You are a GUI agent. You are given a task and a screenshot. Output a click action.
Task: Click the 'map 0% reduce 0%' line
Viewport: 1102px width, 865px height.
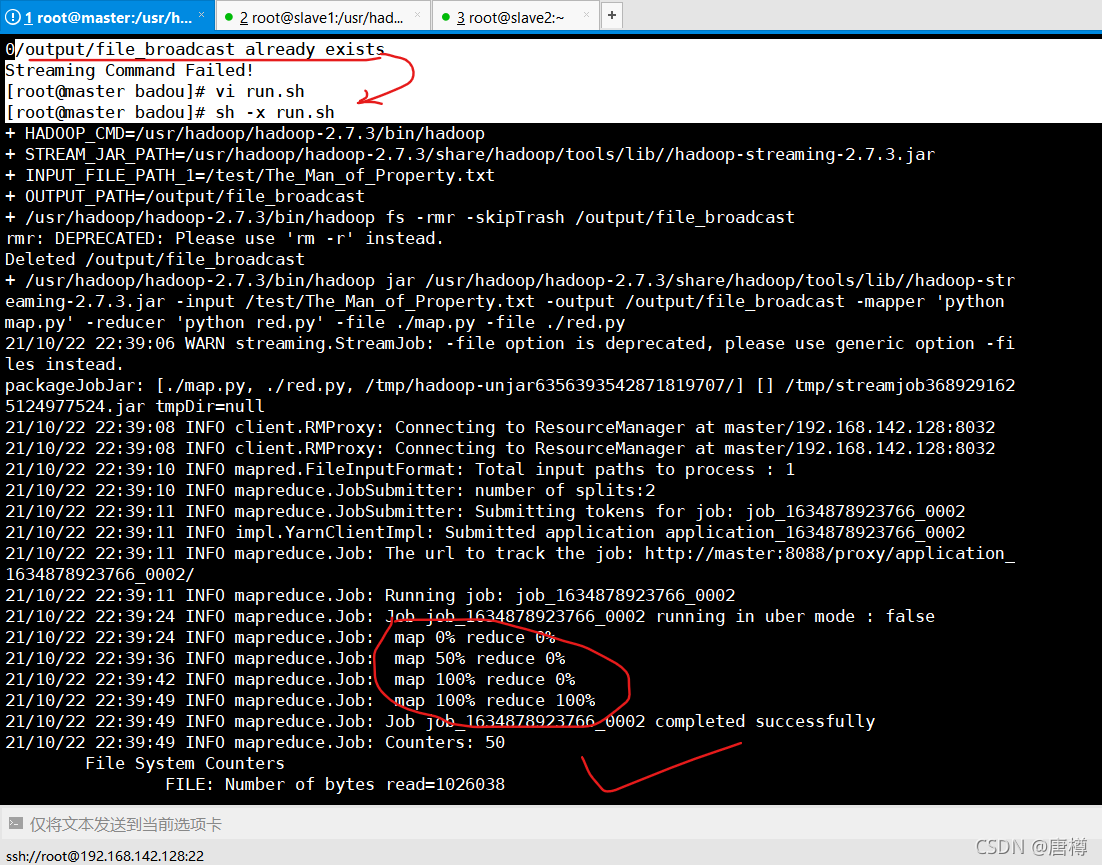pyautogui.click(x=280, y=638)
